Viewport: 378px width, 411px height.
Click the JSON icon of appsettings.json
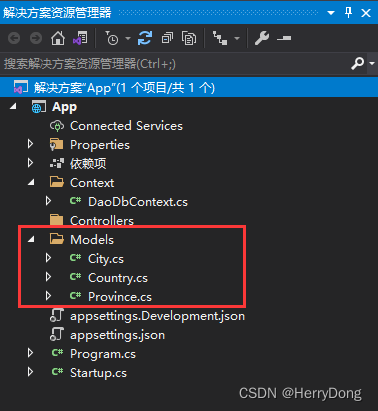click(57, 334)
